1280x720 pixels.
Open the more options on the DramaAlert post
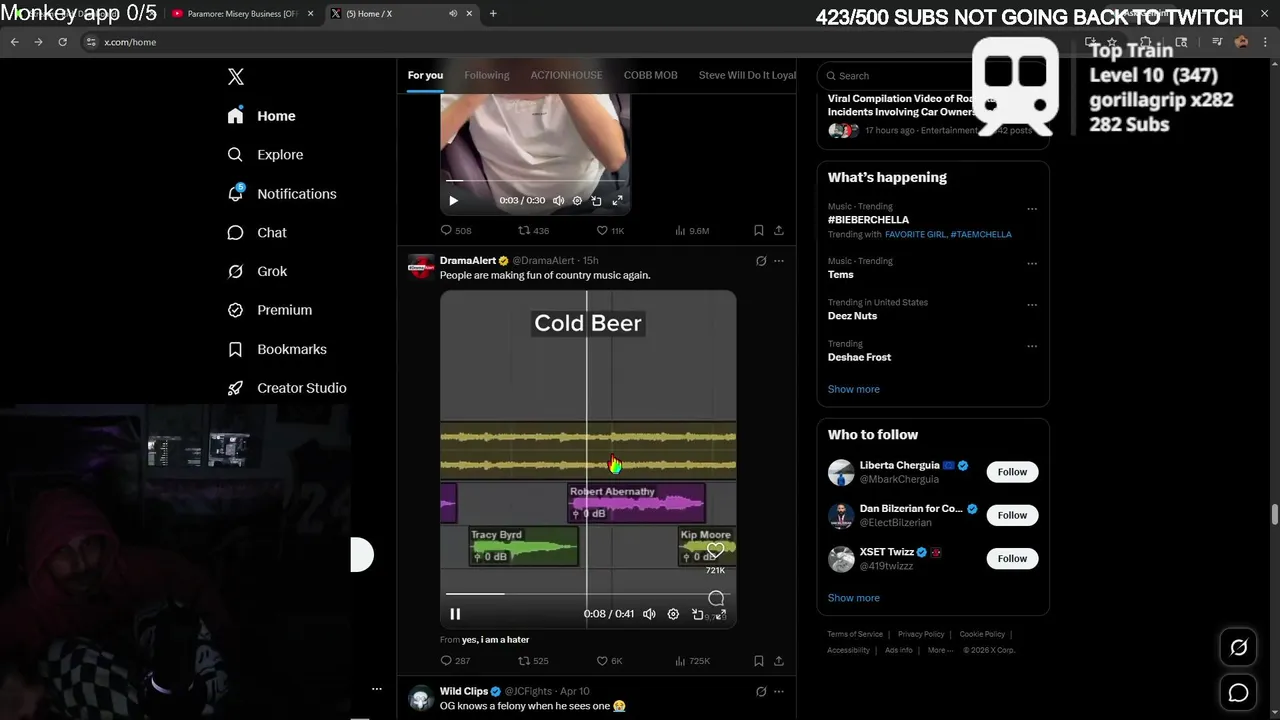coord(779,261)
